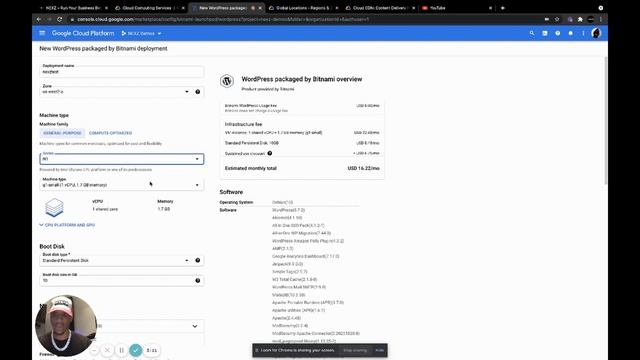Open the Series dropdown

(x=122, y=159)
